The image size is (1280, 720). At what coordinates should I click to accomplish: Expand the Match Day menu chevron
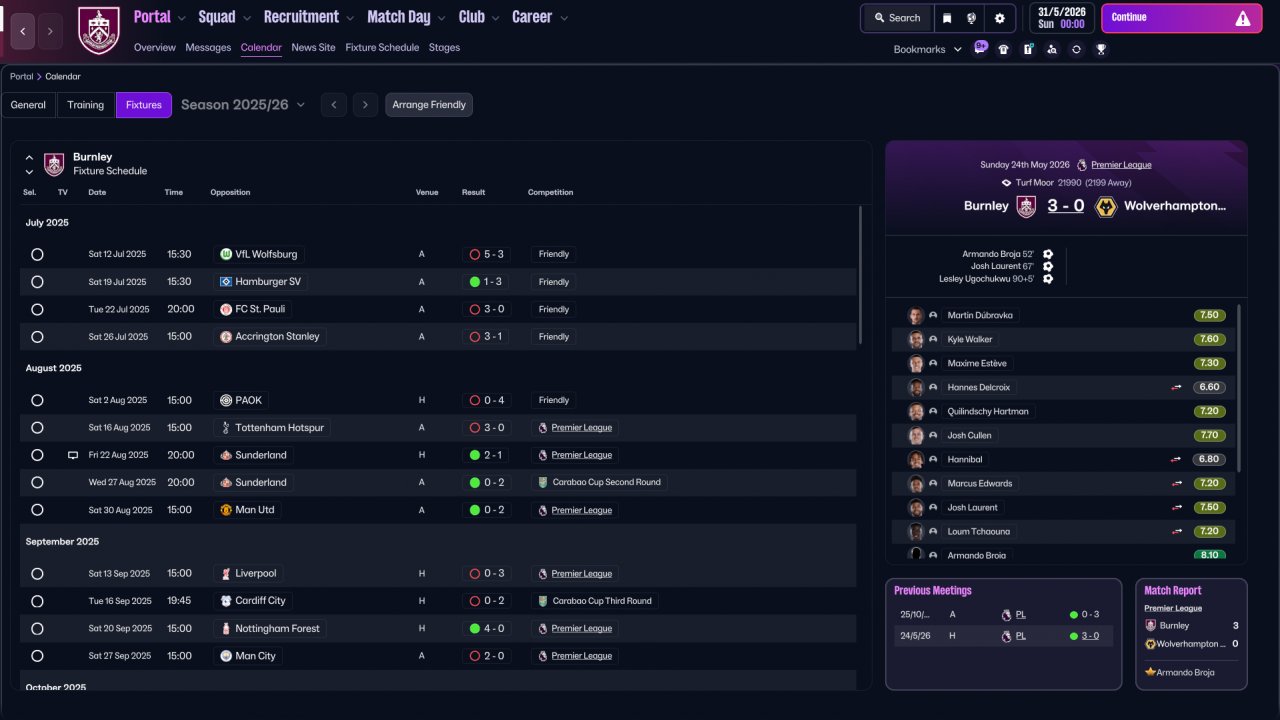point(442,18)
